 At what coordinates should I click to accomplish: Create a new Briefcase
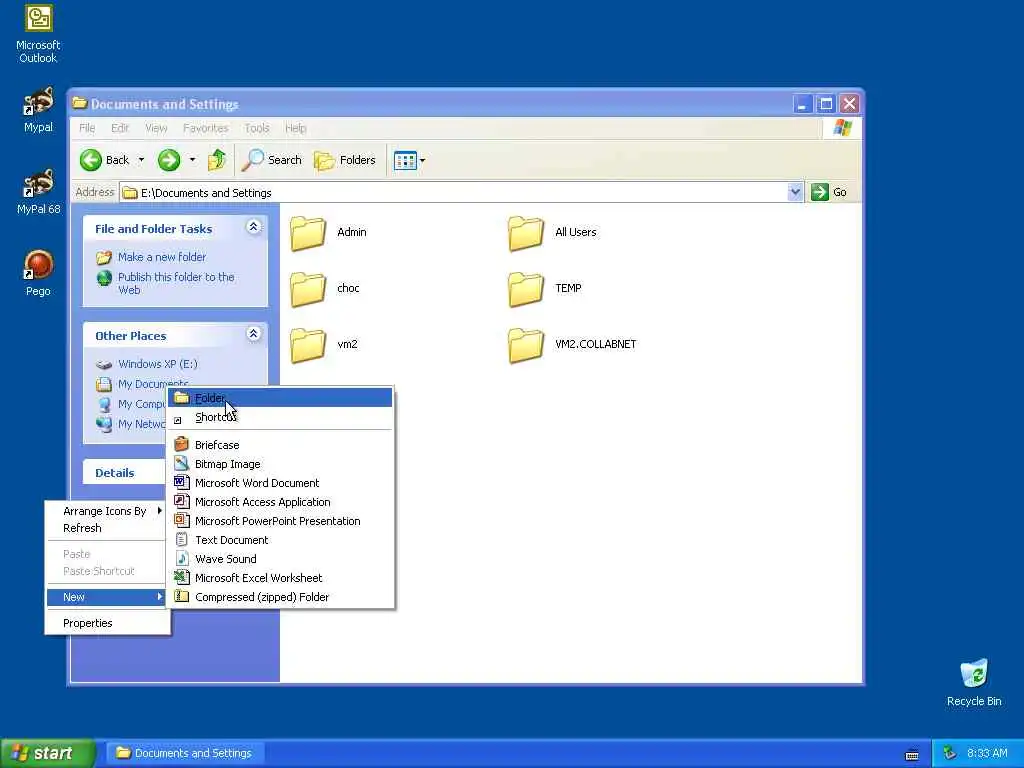point(280,445)
